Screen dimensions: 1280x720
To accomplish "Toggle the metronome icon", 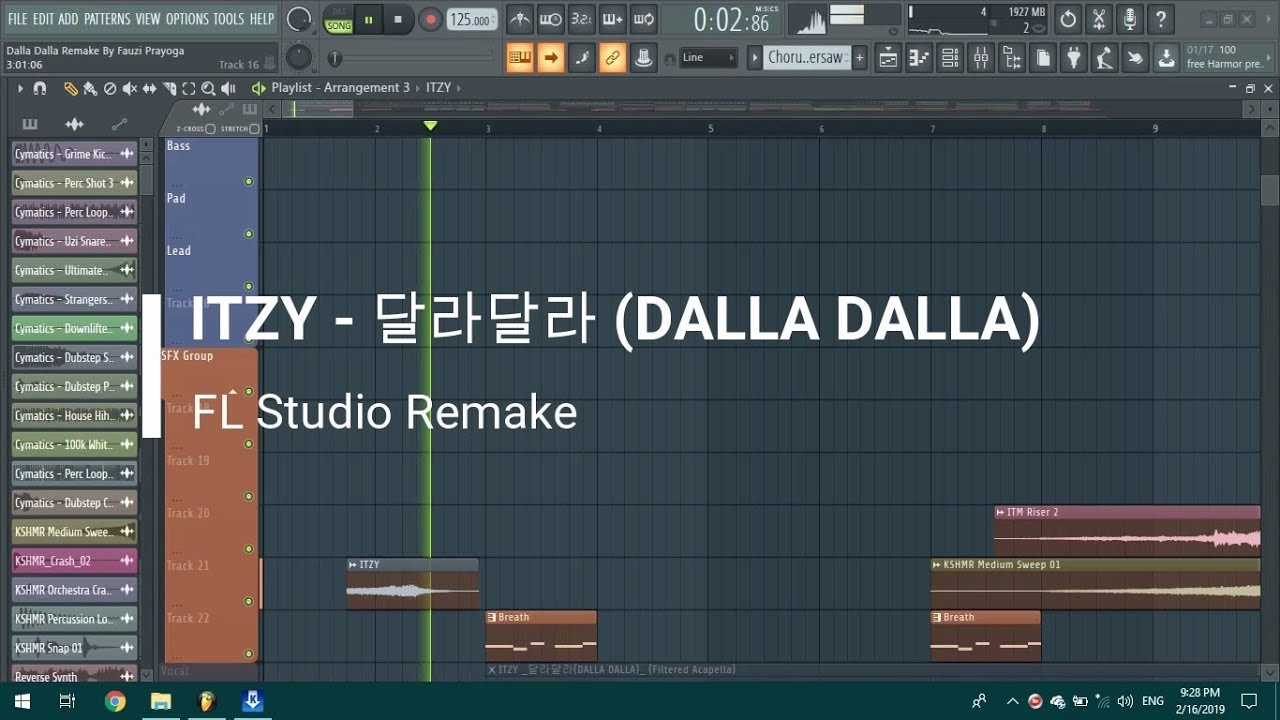I will point(520,19).
